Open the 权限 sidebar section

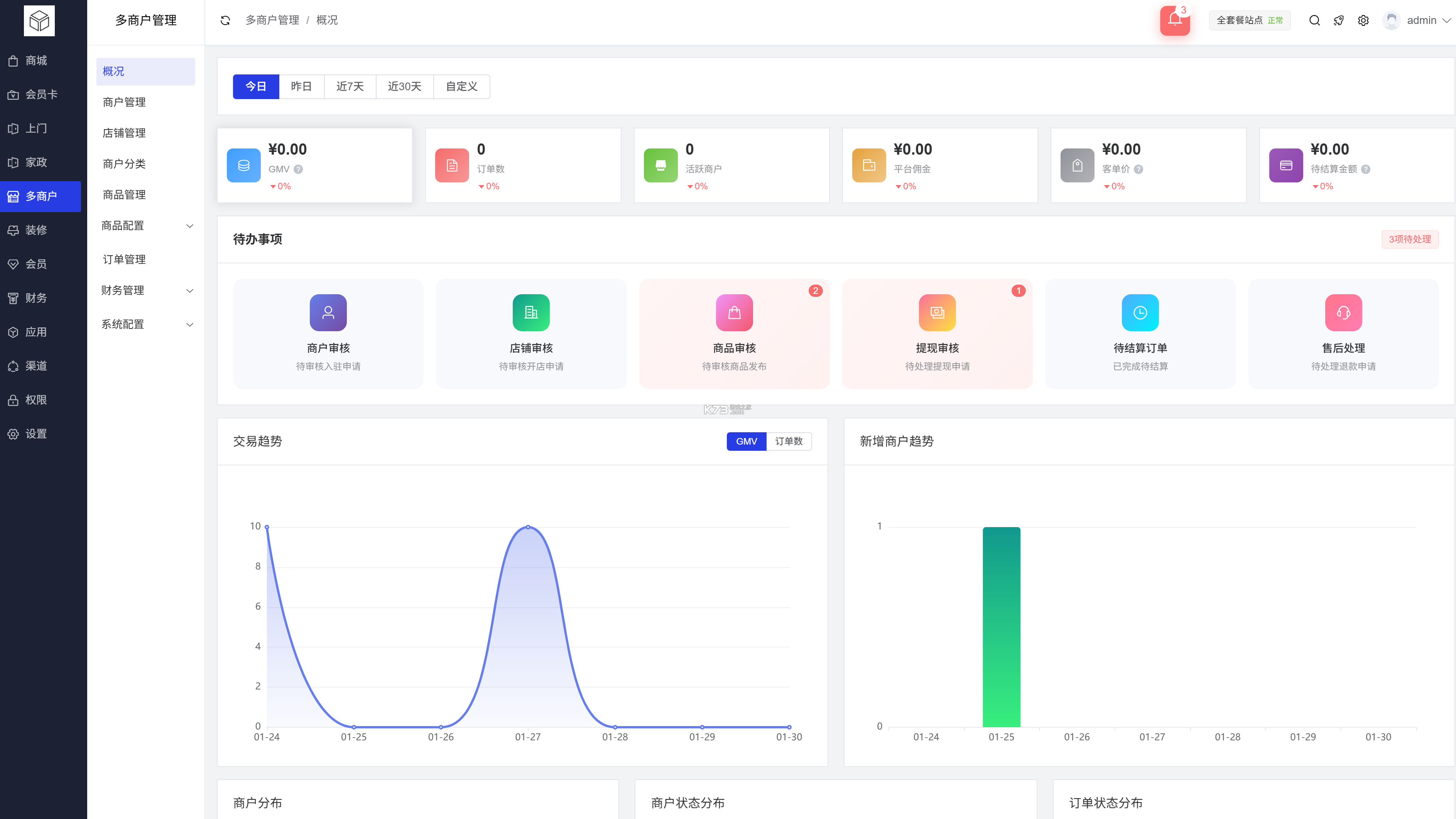click(x=40, y=400)
